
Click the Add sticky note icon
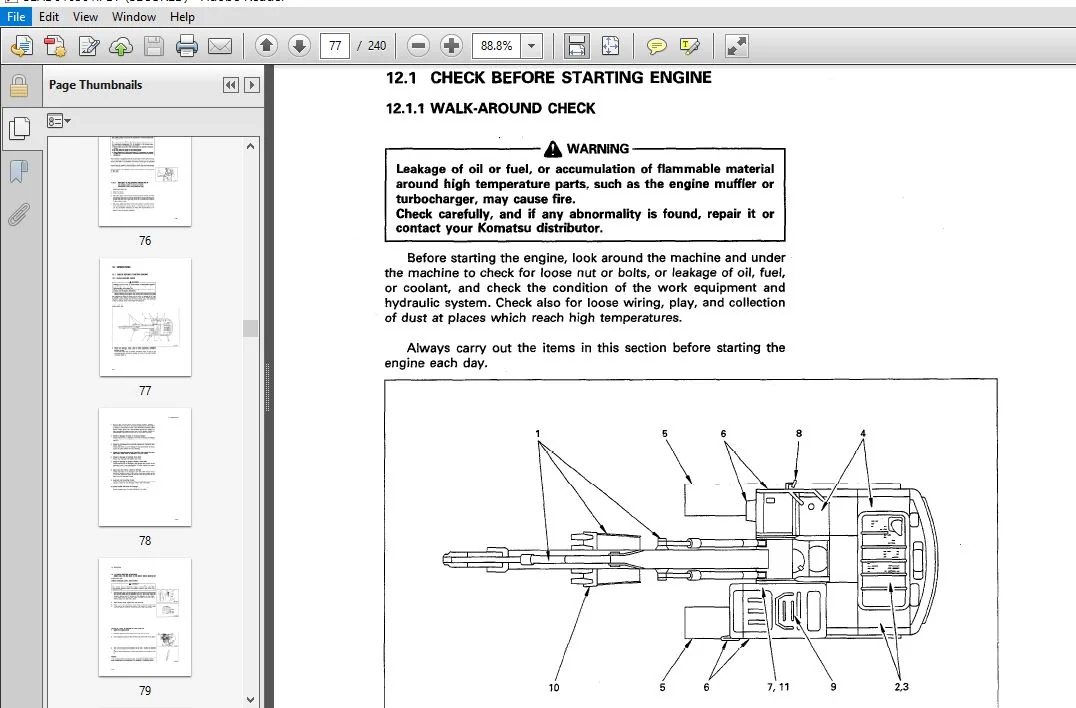[x=657, y=46]
